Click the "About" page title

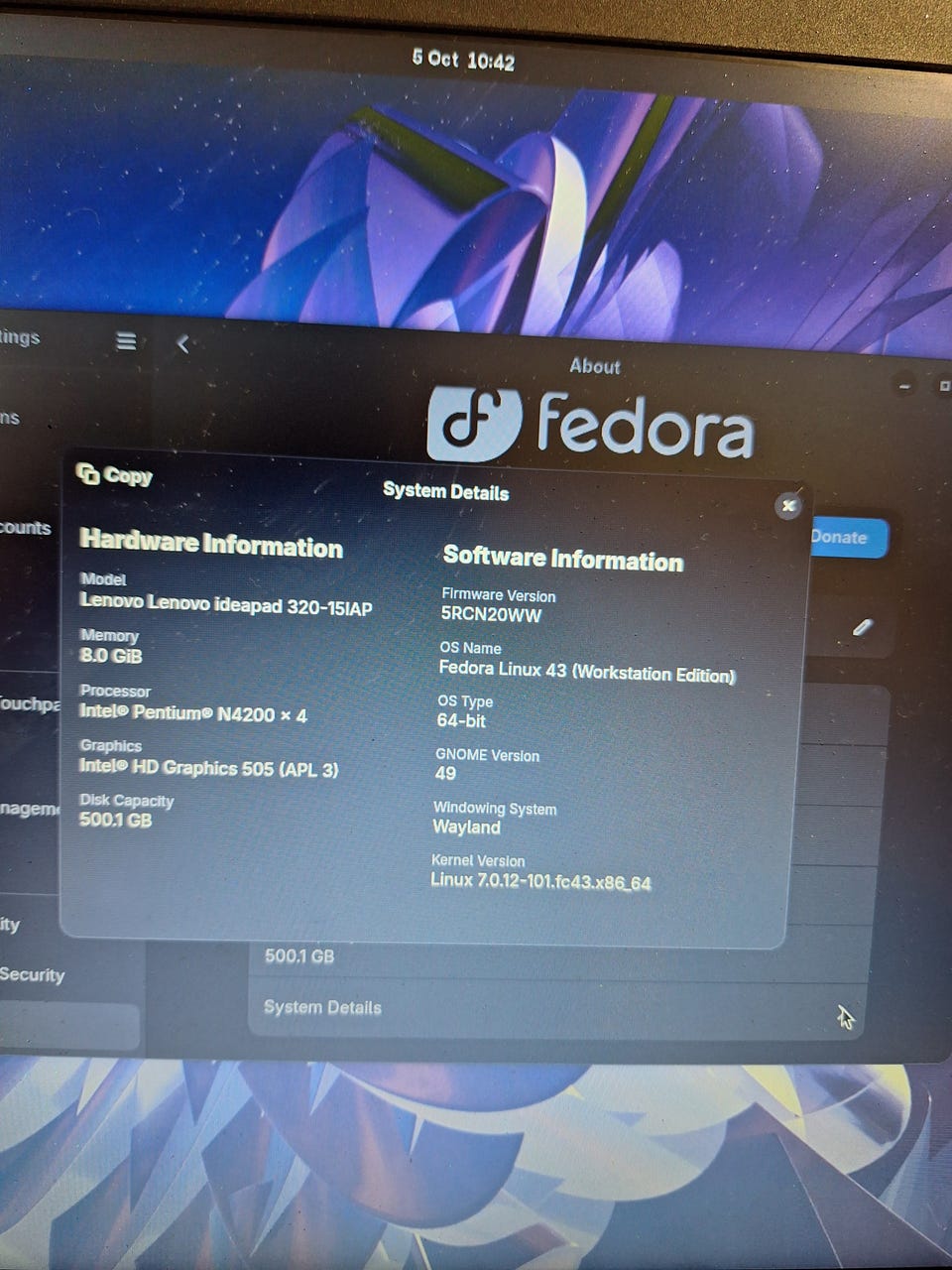595,366
